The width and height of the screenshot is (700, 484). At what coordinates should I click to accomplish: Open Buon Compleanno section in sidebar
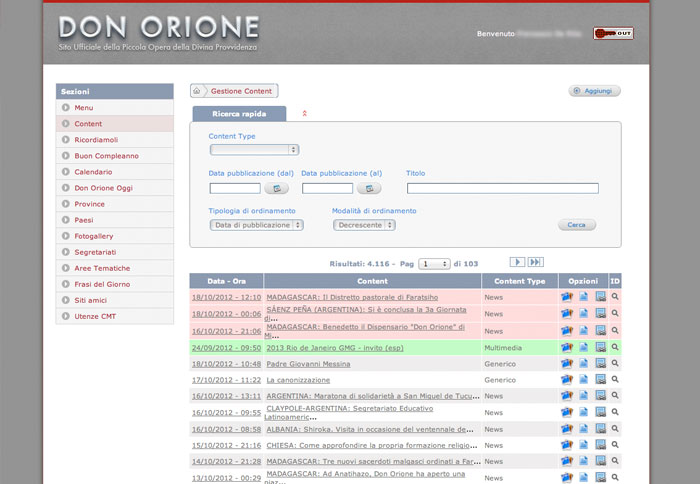click(x=115, y=156)
